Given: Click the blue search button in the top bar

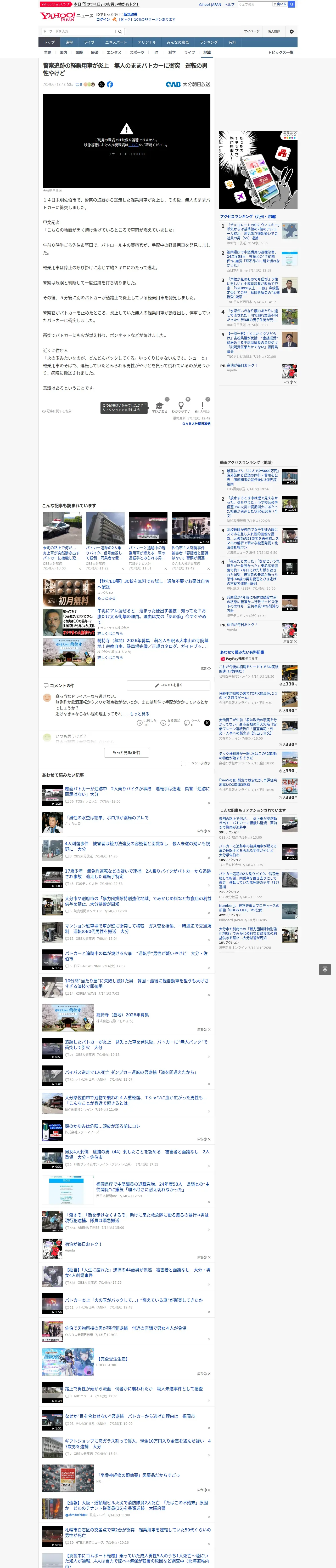Looking at the screenshot, I should coord(292,4).
